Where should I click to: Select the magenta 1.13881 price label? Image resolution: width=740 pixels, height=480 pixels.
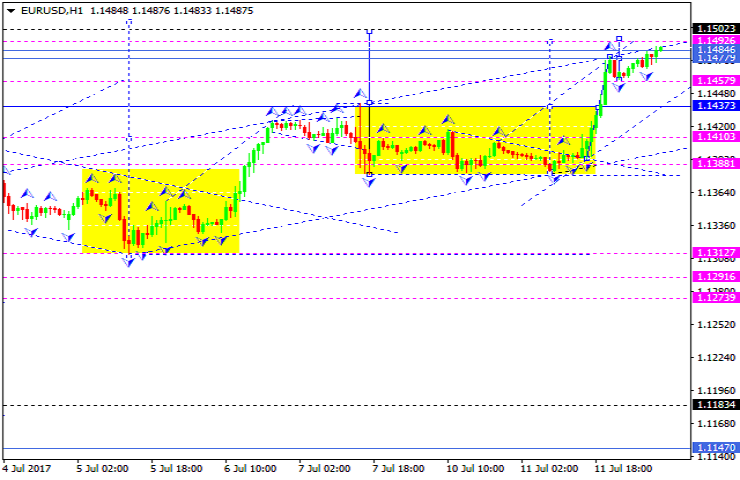[715, 163]
